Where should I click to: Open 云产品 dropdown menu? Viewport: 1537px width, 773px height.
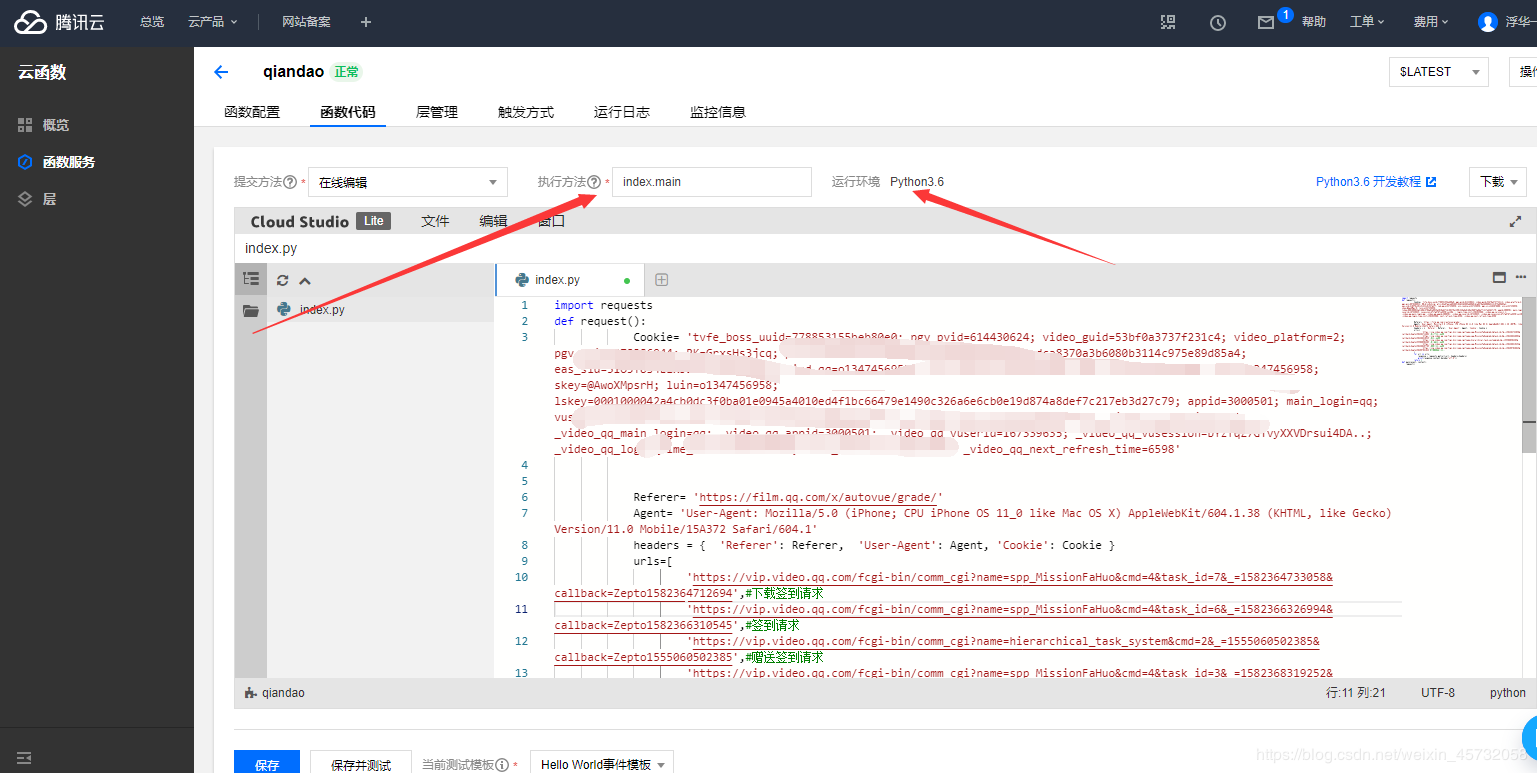click(212, 22)
